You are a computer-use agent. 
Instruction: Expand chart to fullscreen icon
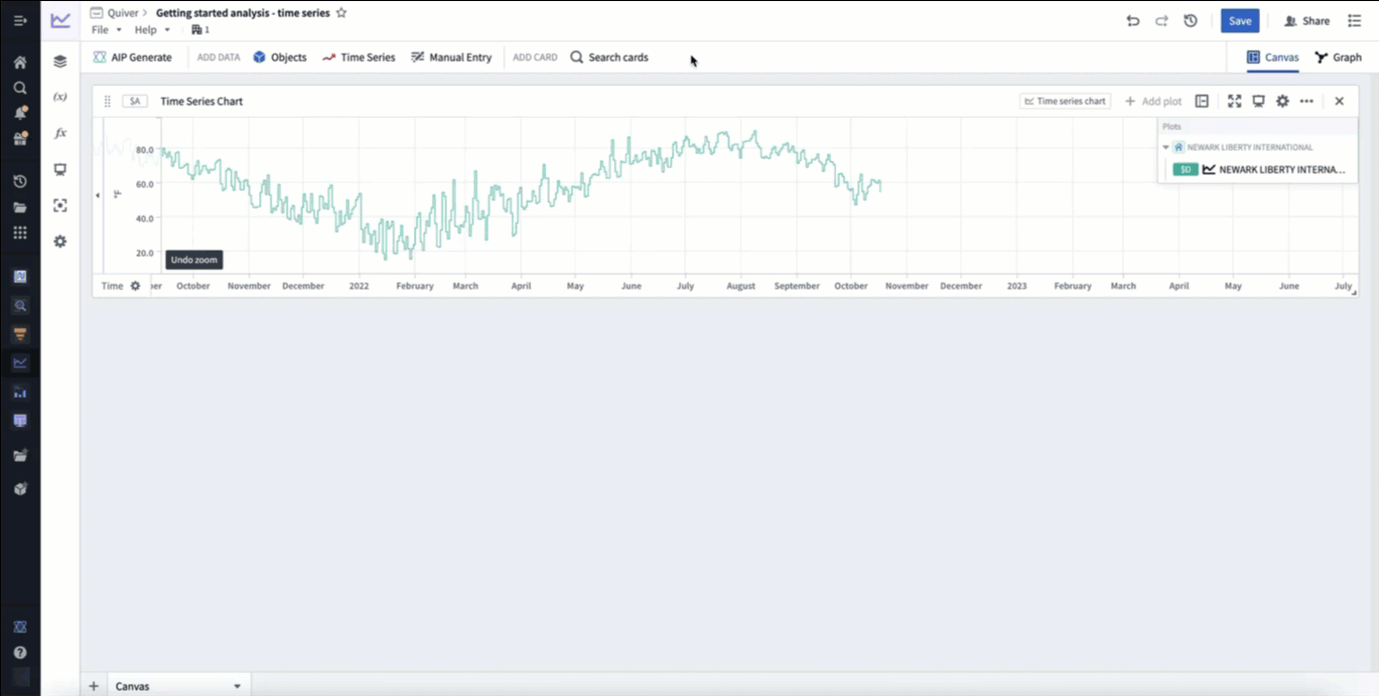pos(1234,101)
